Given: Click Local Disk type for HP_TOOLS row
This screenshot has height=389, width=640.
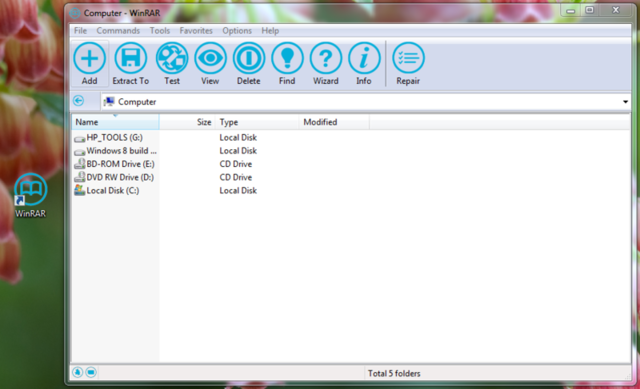Looking at the screenshot, I should coord(238,138).
